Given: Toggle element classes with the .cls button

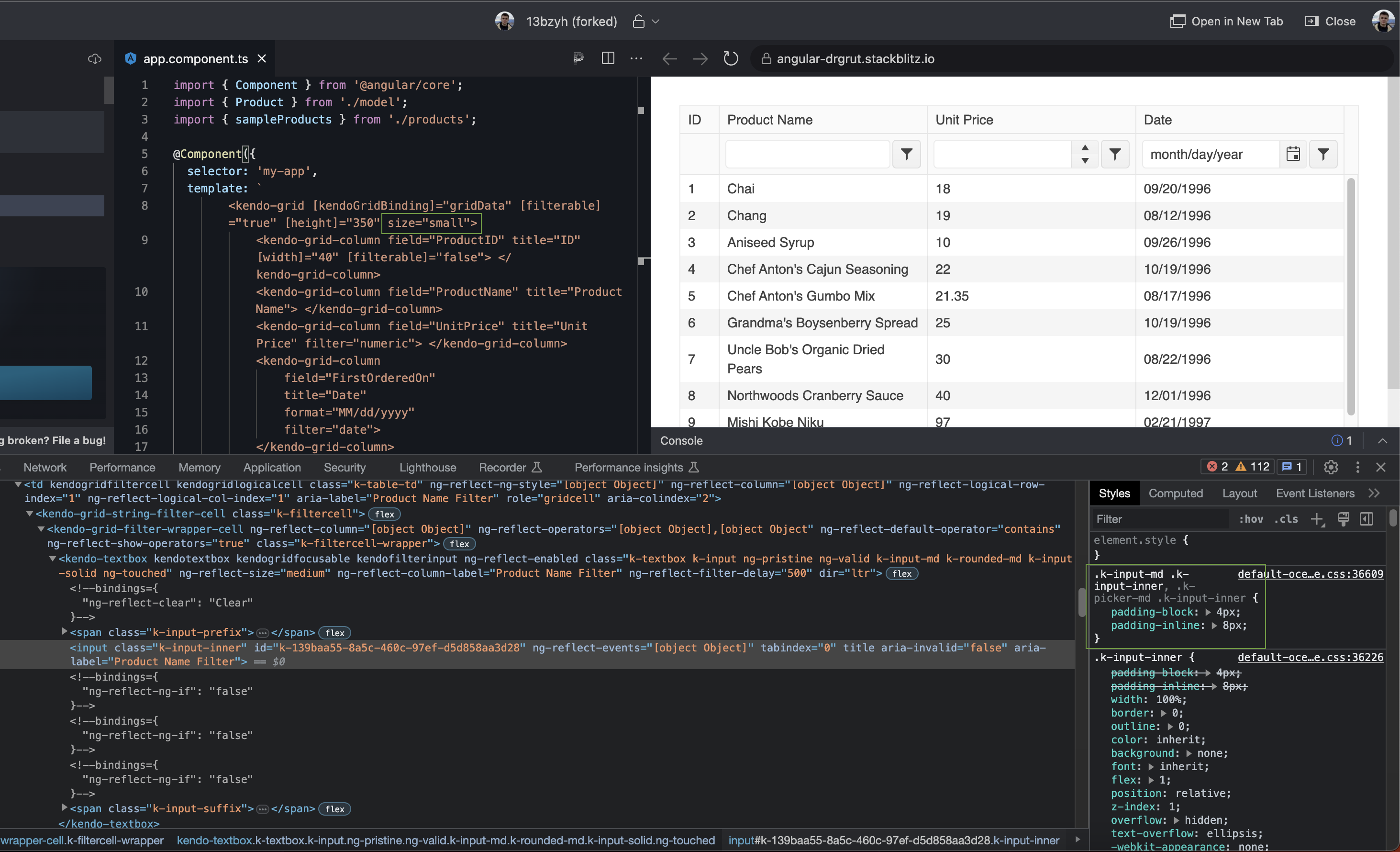Looking at the screenshot, I should coord(1286,519).
